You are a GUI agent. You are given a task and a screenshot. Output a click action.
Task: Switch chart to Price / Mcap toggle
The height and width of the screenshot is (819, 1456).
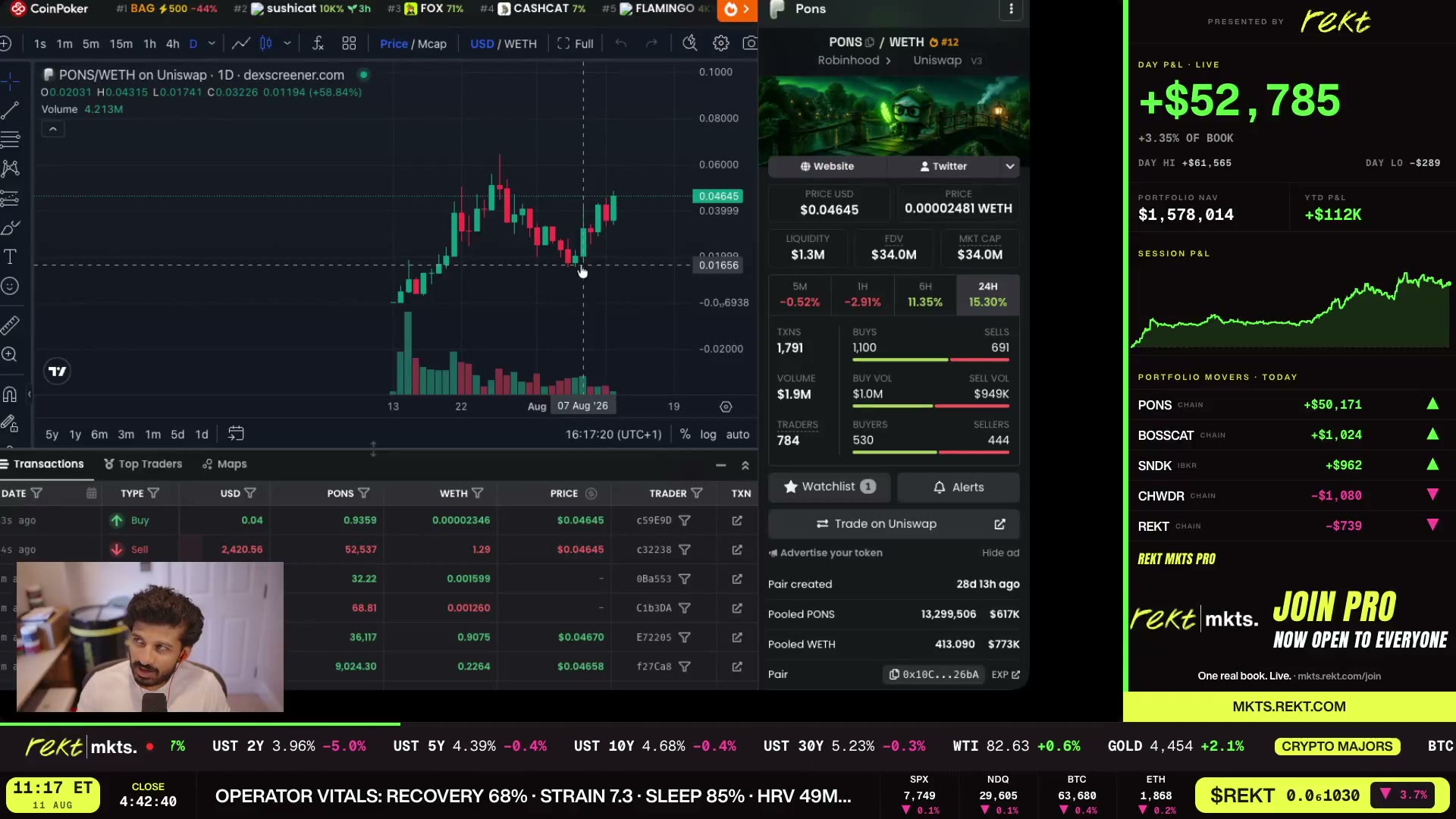(x=413, y=44)
